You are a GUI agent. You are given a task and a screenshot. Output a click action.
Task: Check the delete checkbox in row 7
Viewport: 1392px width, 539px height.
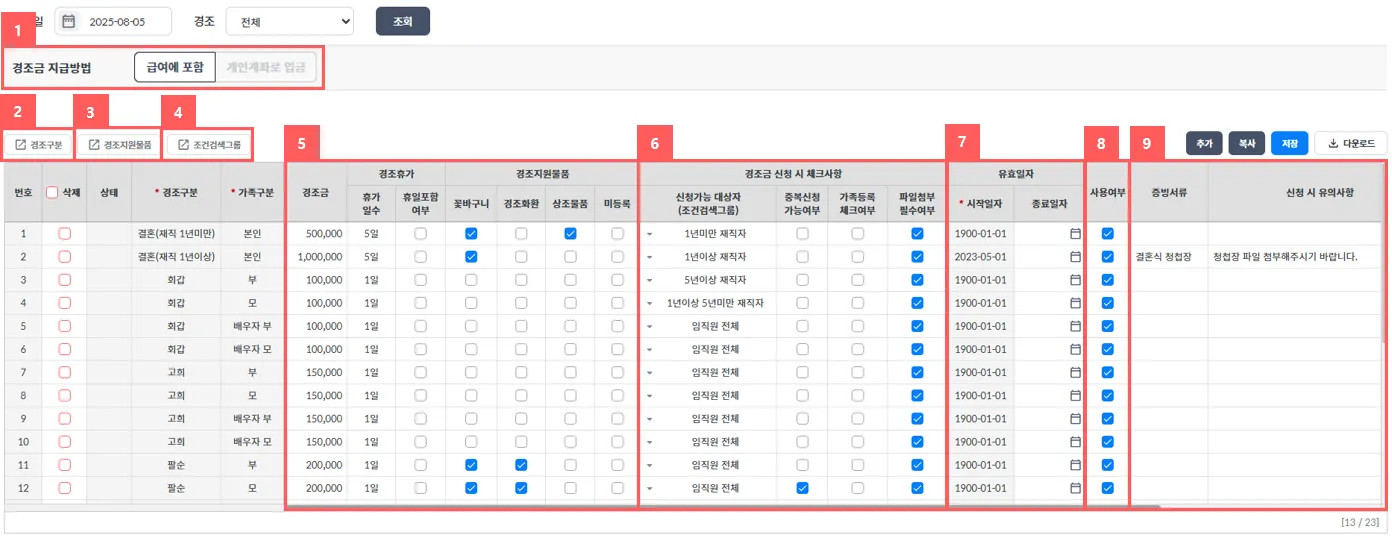[65, 372]
